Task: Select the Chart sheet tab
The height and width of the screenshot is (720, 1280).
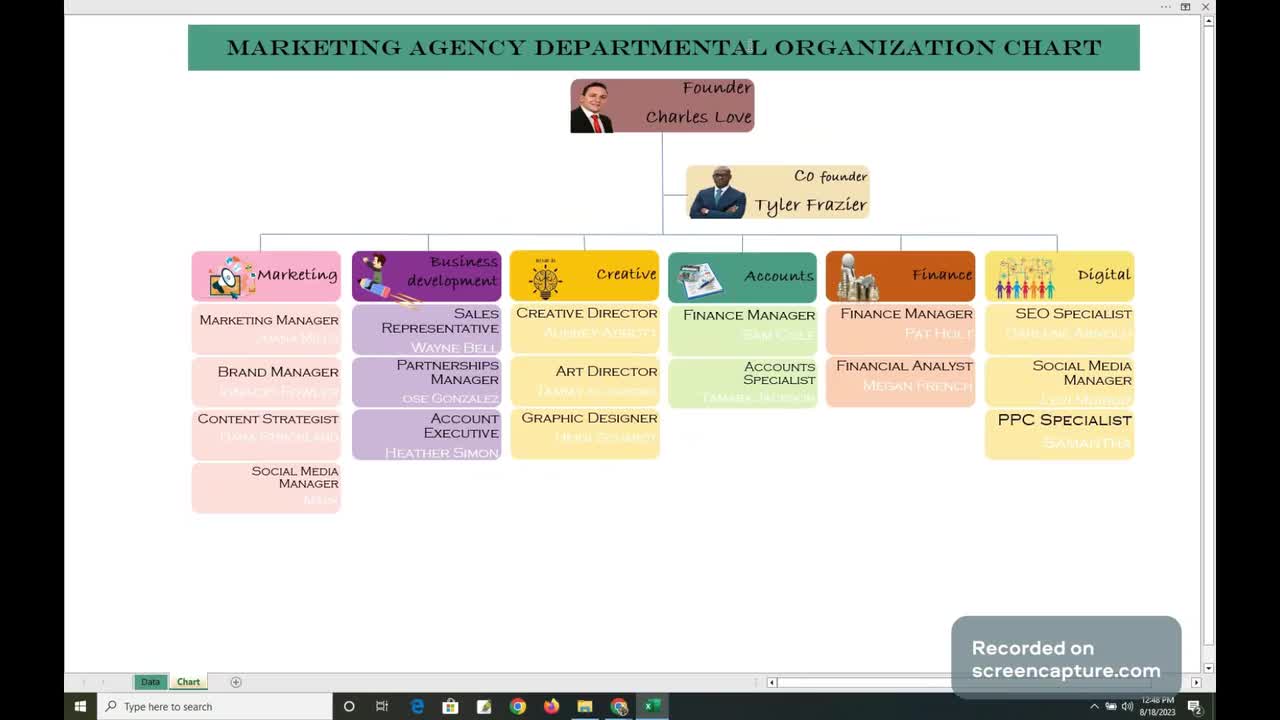Action: (x=188, y=681)
